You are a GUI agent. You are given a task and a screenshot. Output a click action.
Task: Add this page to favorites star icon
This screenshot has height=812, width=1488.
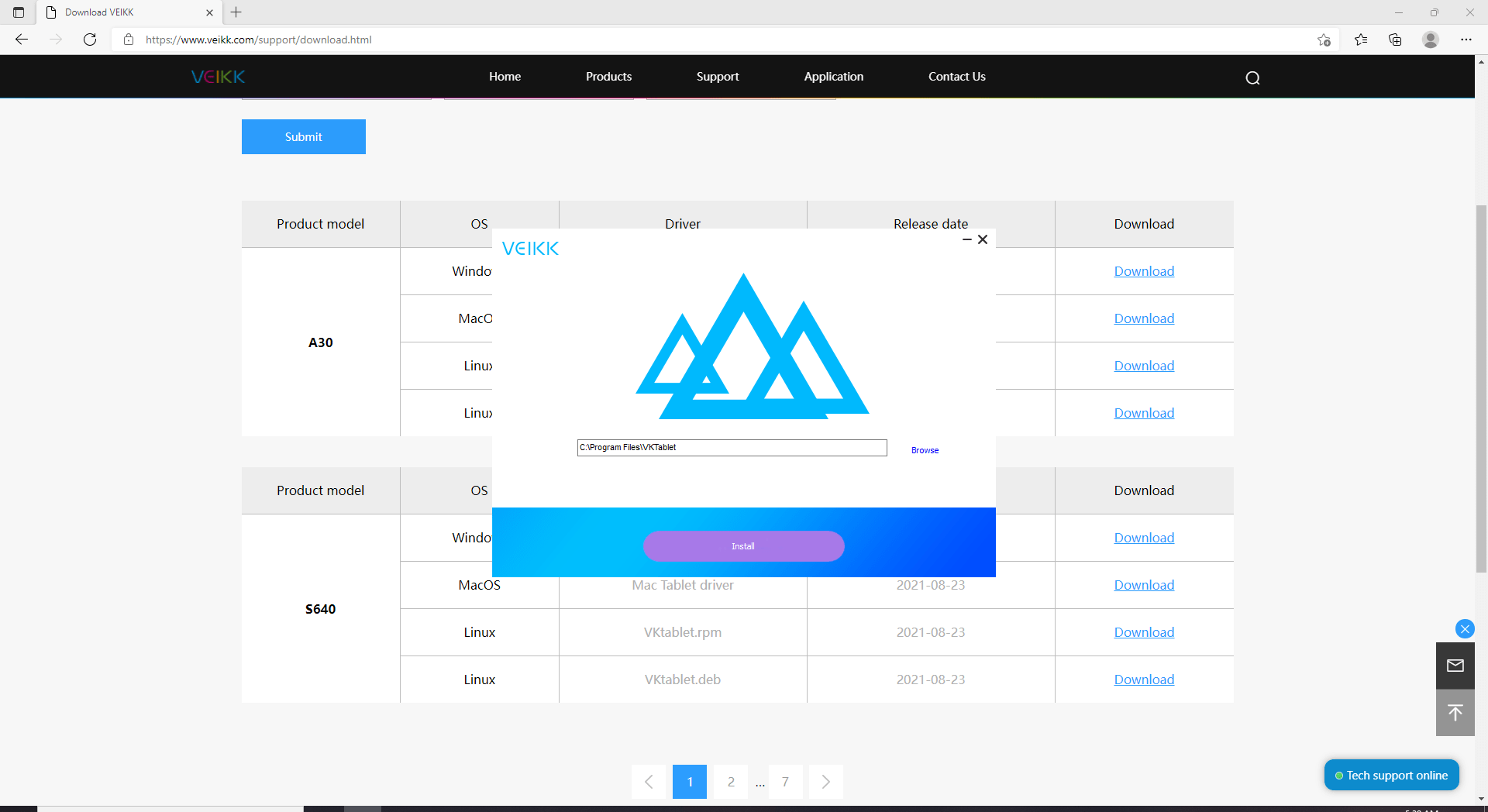1324,40
